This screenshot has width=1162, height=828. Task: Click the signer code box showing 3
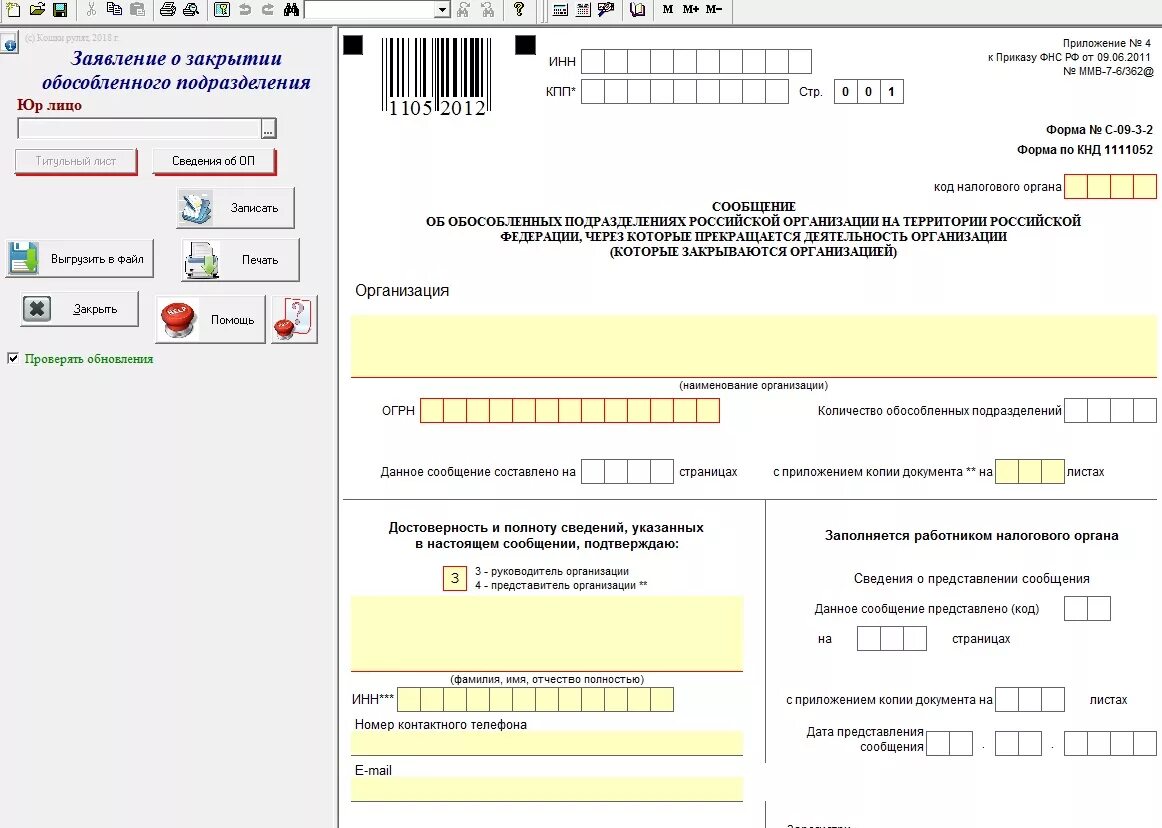tap(455, 578)
